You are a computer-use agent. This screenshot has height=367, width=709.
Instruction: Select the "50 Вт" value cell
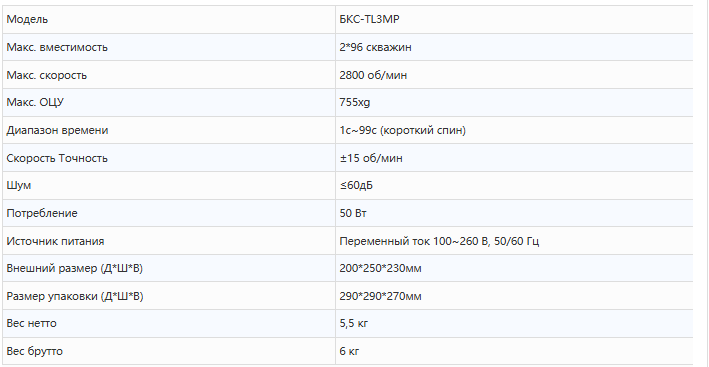click(x=514, y=213)
